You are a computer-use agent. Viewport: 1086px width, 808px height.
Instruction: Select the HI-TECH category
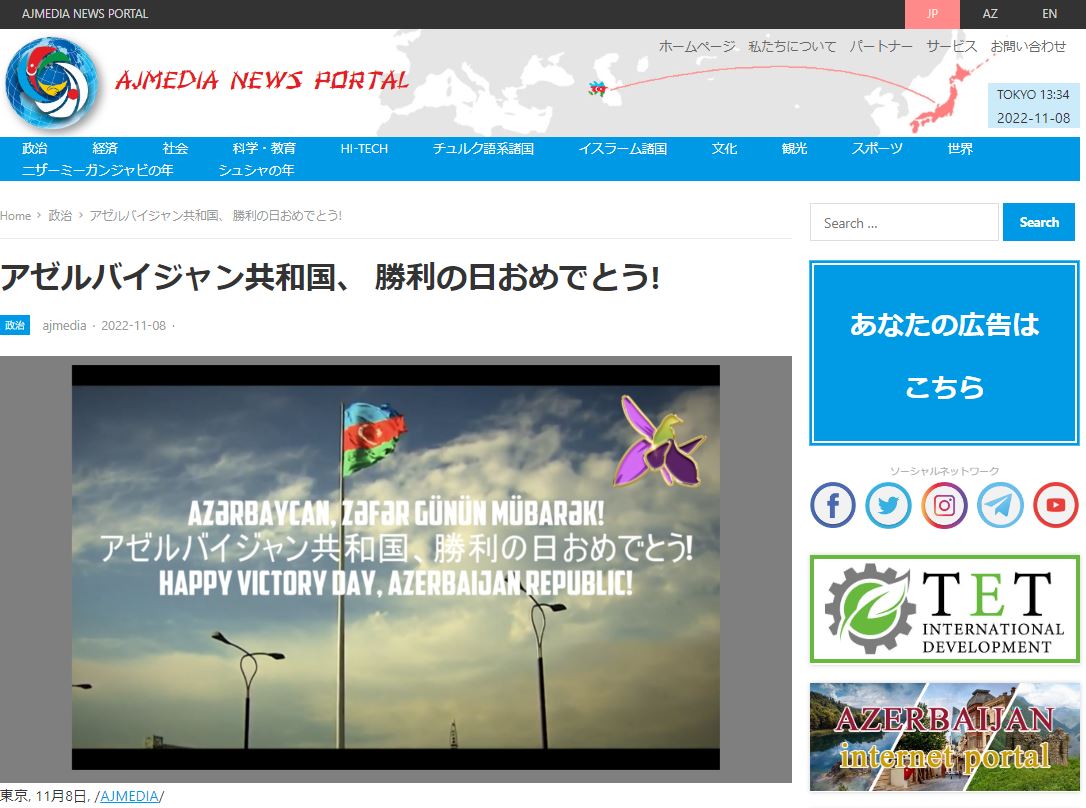[364, 148]
